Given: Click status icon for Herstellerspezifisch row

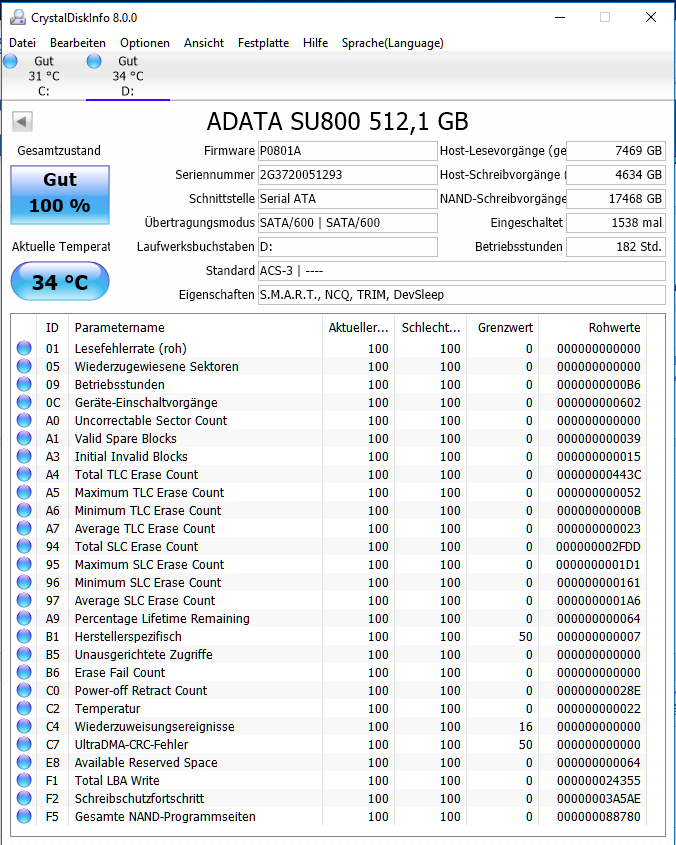Looking at the screenshot, I should coord(24,636).
